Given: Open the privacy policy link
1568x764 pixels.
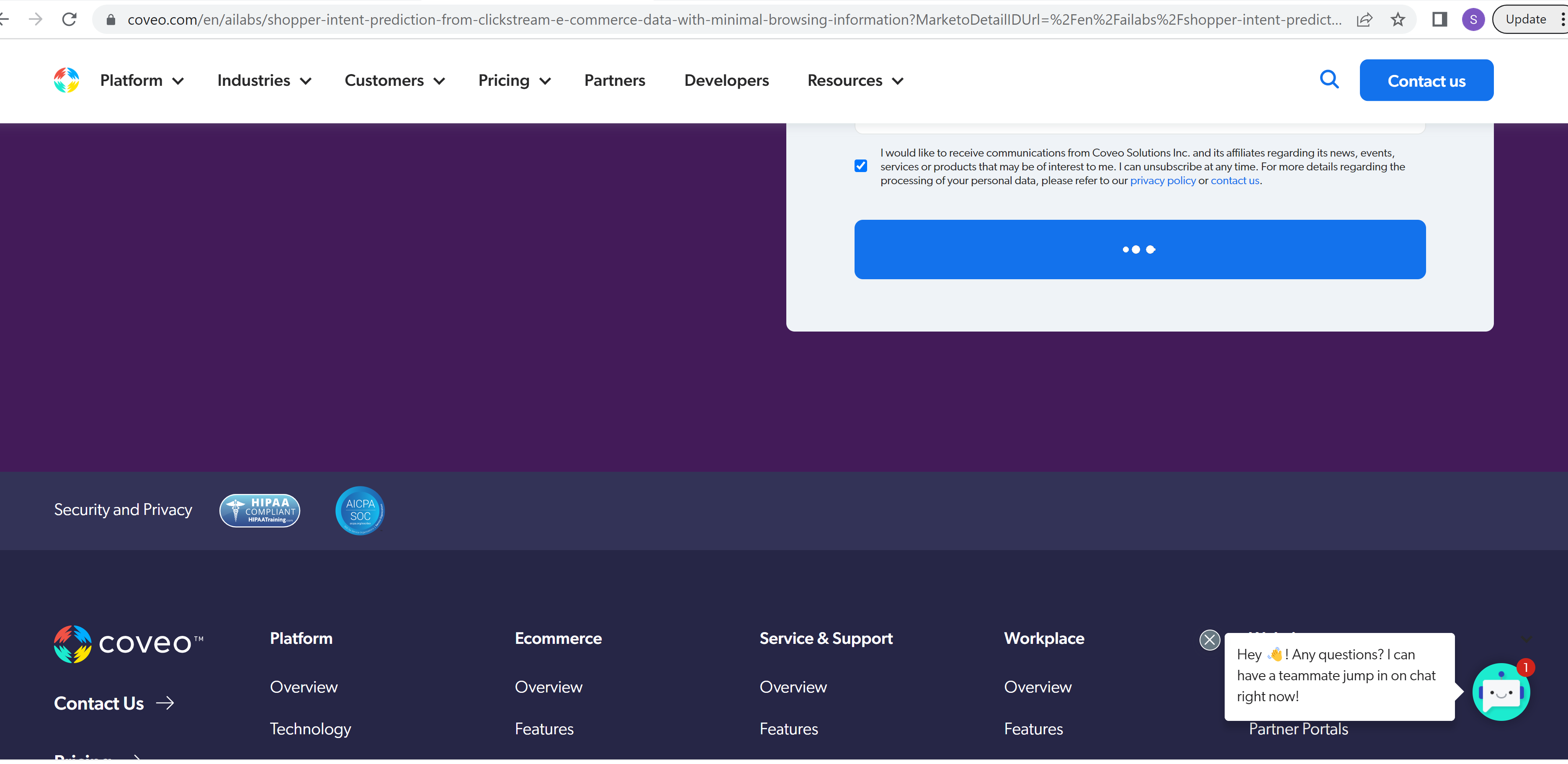Looking at the screenshot, I should click(1163, 181).
